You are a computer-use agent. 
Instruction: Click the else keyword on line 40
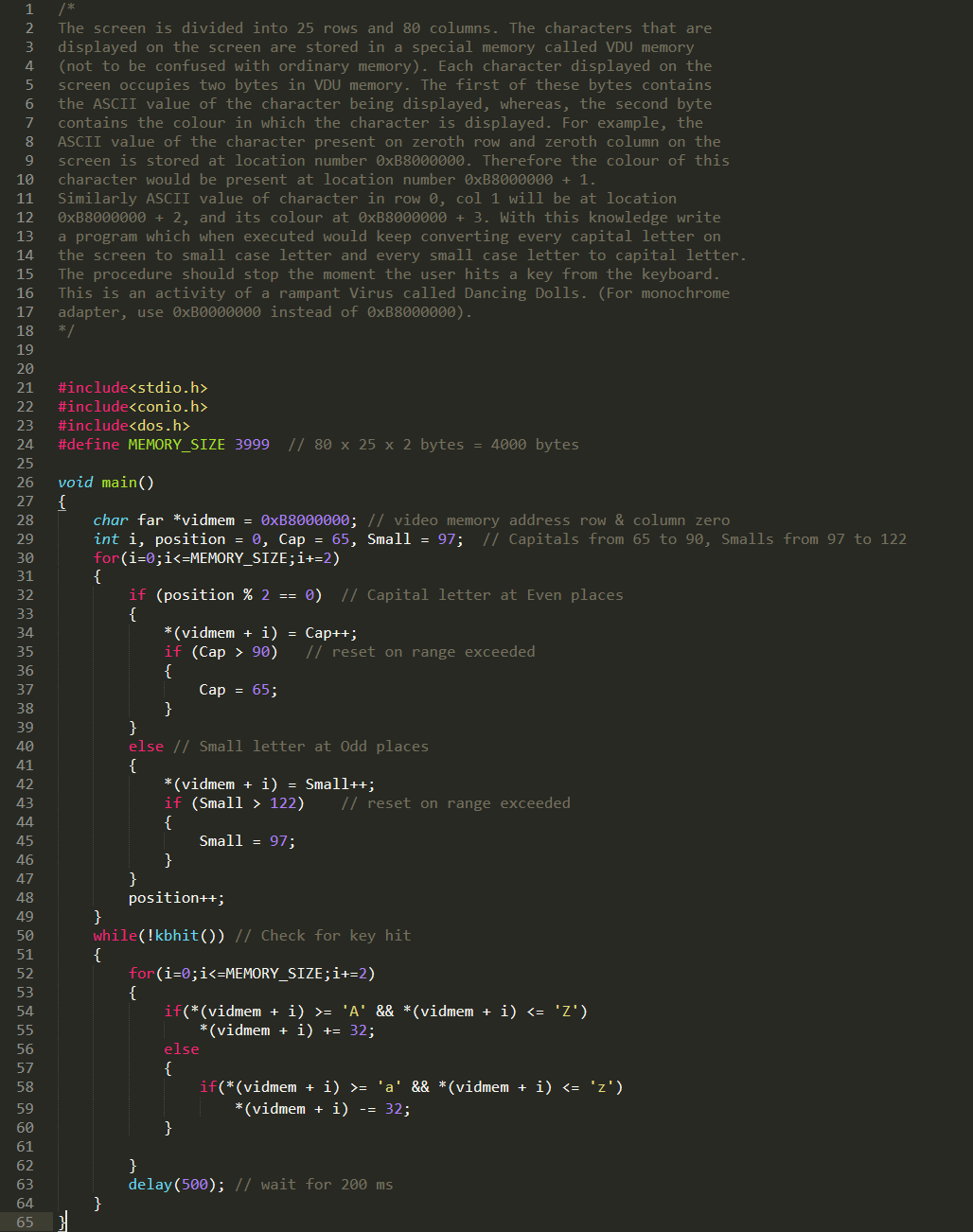[x=145, y=746]
